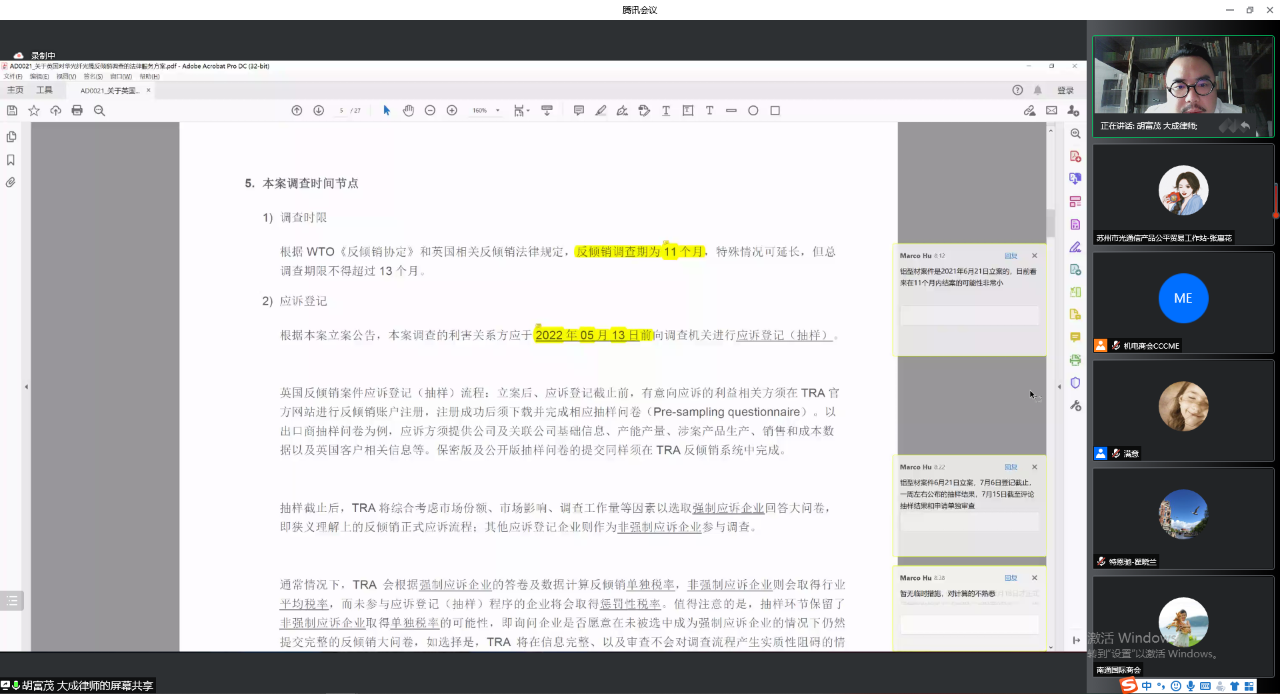Image resolution: width=1280 pixels, height=694 pixels.
Task: Close the AD0021 document tab
Action: (149, 90)
